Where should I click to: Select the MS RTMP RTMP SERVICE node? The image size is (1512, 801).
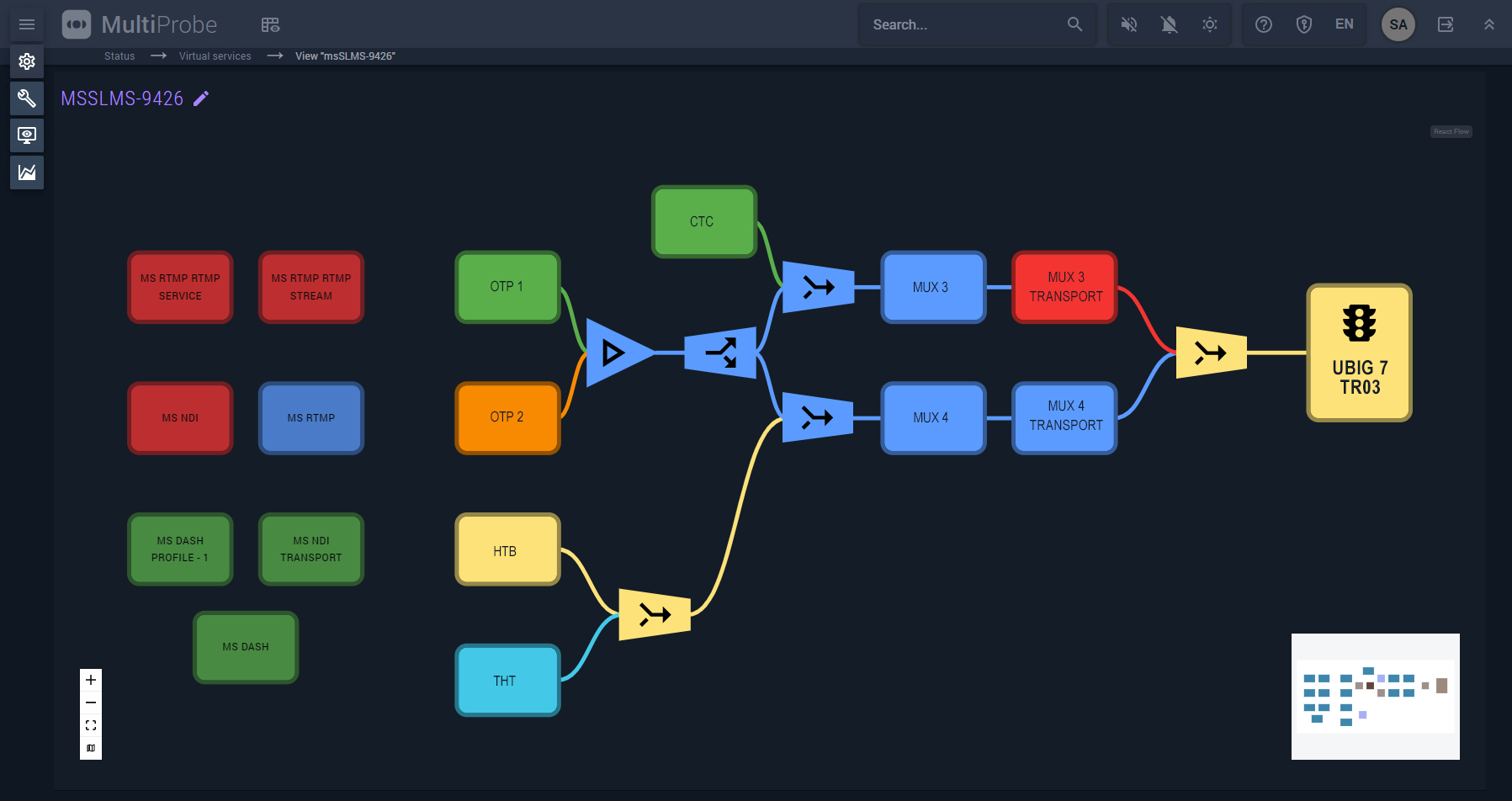(180, 287)
